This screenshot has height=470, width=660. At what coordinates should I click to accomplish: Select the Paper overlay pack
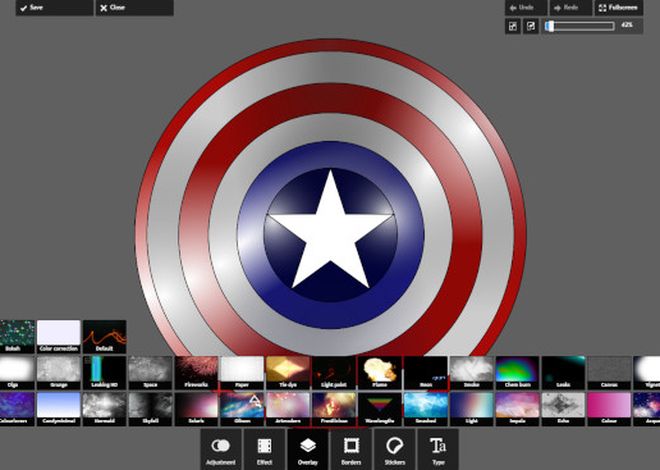[x=242, y=372]
